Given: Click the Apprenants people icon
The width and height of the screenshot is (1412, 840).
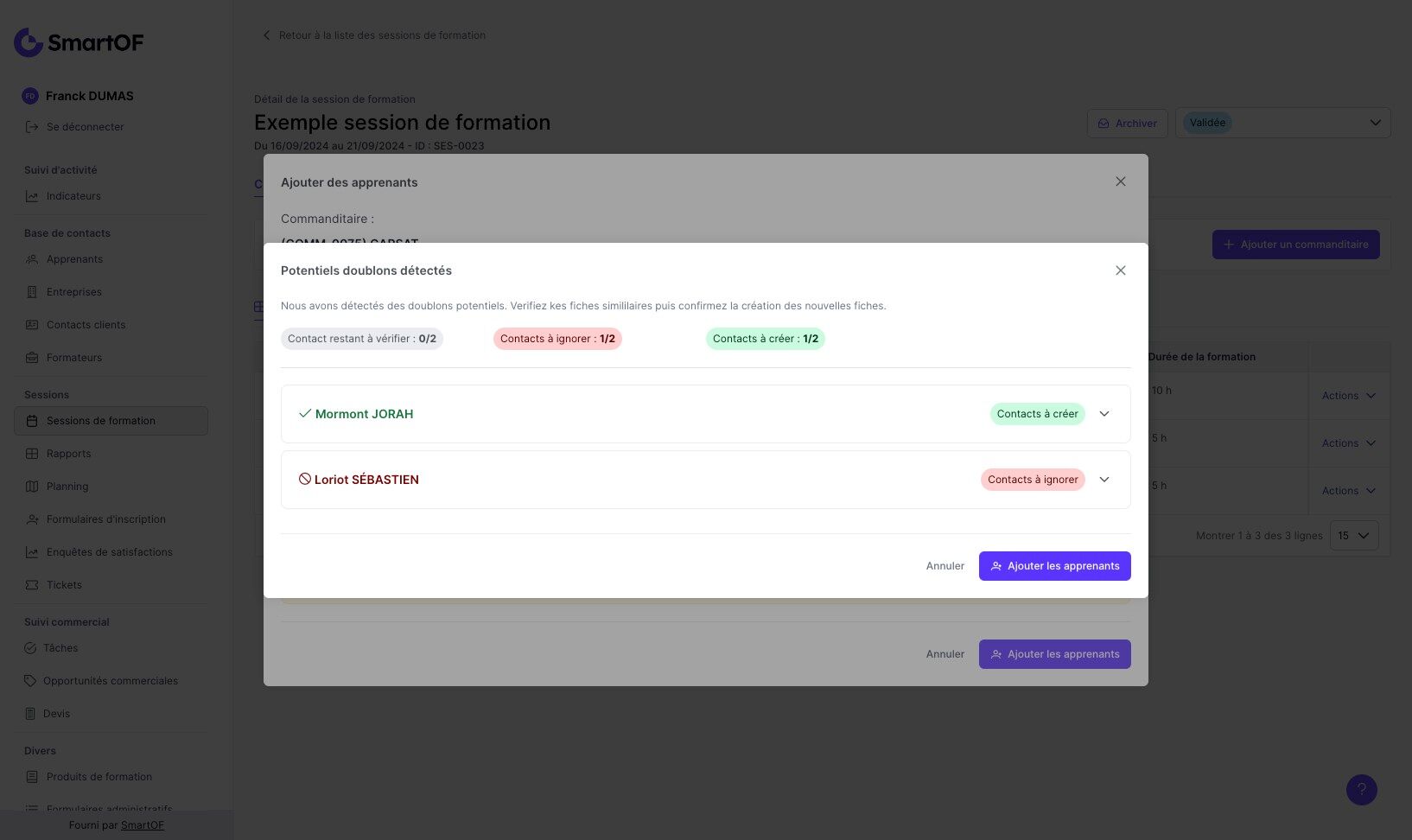Looking at the screenshot, I should [x=32, y=259].
